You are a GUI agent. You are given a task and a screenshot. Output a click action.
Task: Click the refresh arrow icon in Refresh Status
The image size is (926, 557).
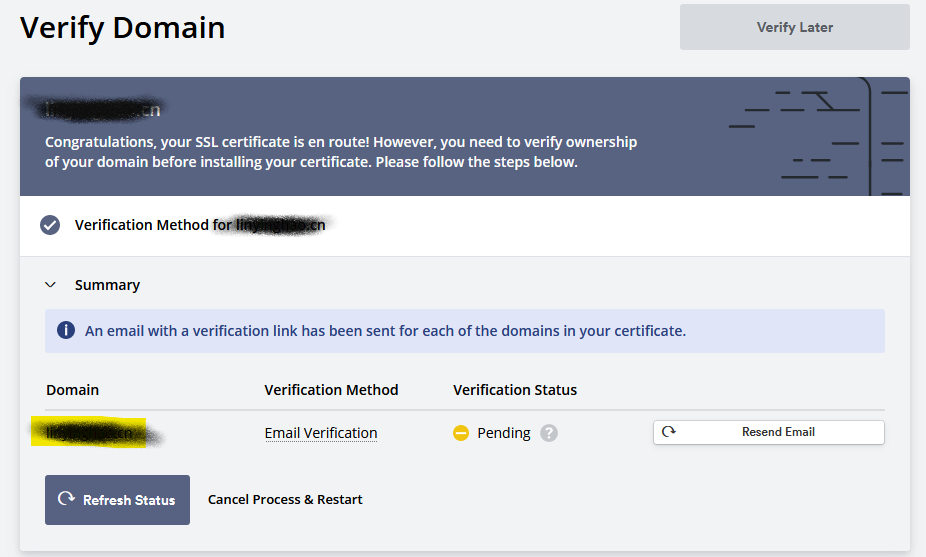(x=66, y=499)
